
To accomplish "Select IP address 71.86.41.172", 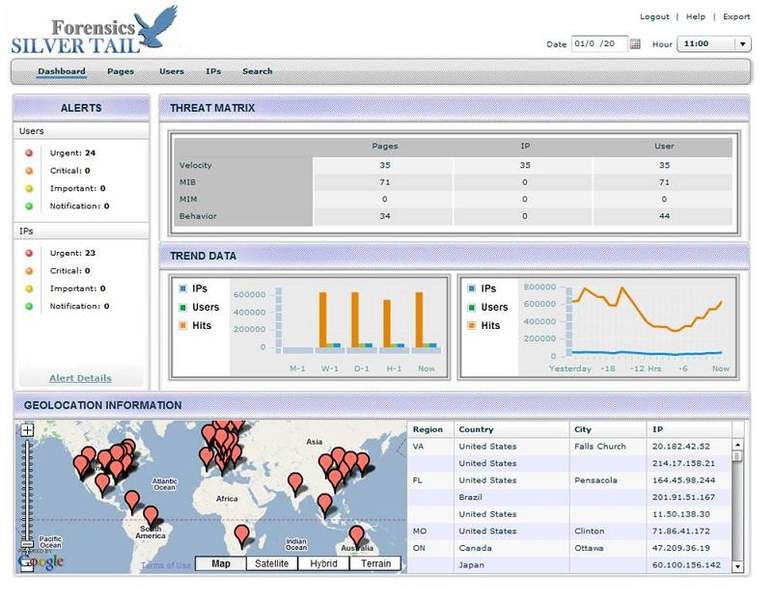I will click(x=681, y=531).
